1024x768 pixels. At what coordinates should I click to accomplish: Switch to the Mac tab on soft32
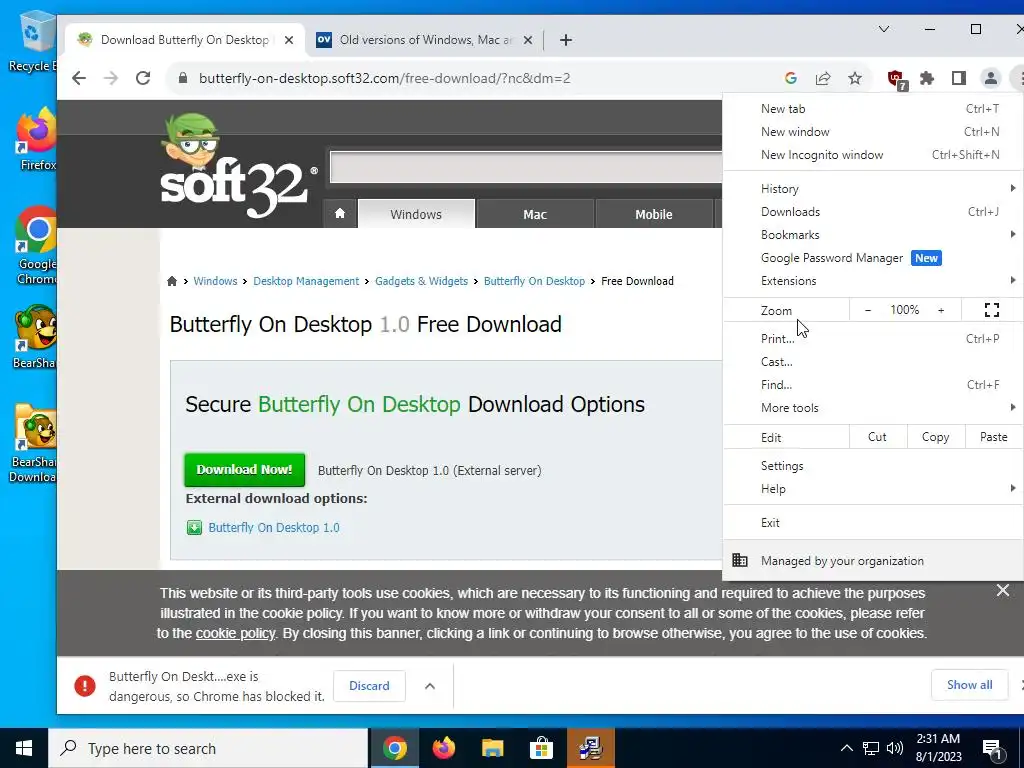(535, 214)
